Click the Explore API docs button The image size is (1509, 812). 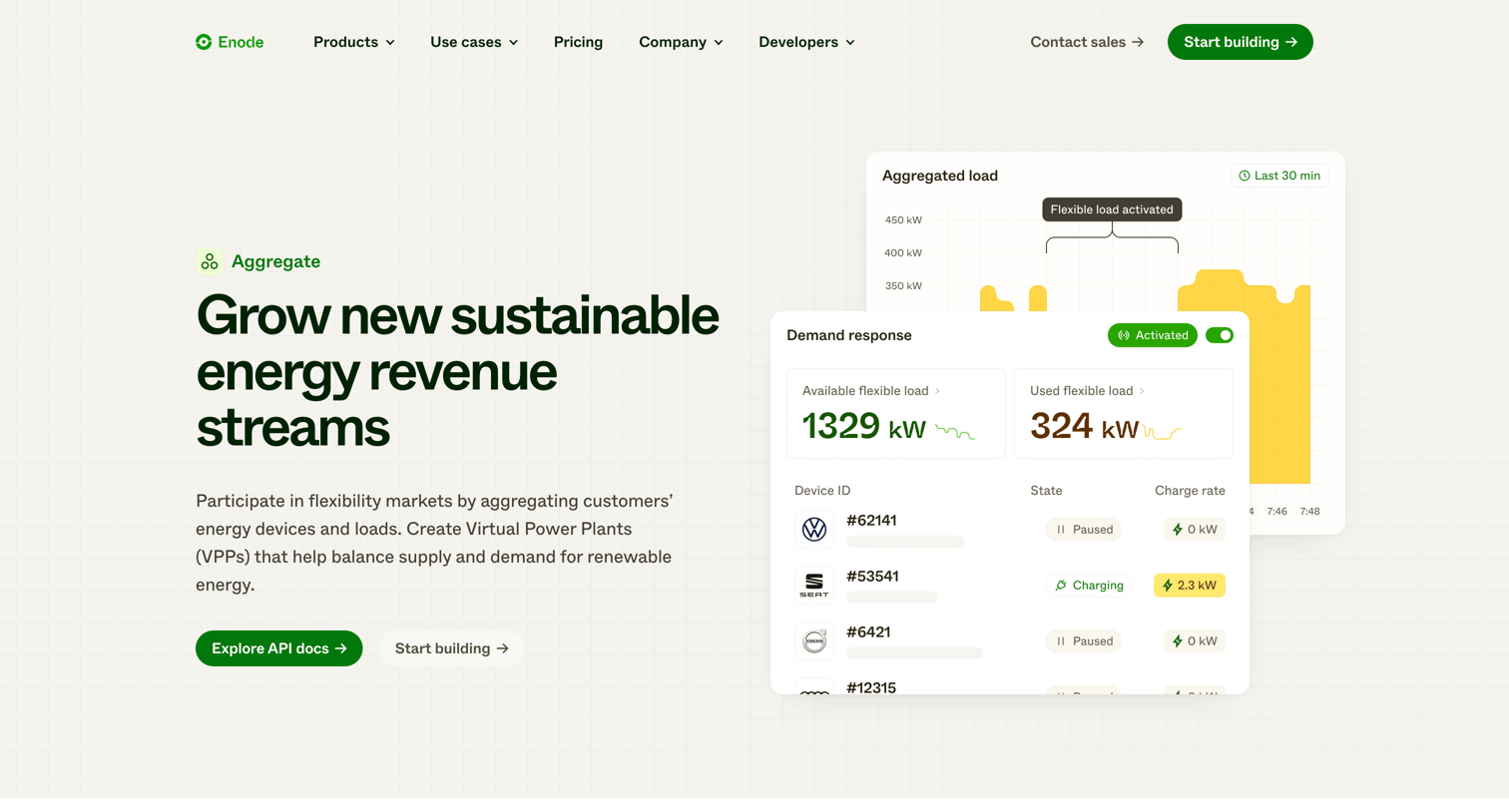tap(279, 648)
